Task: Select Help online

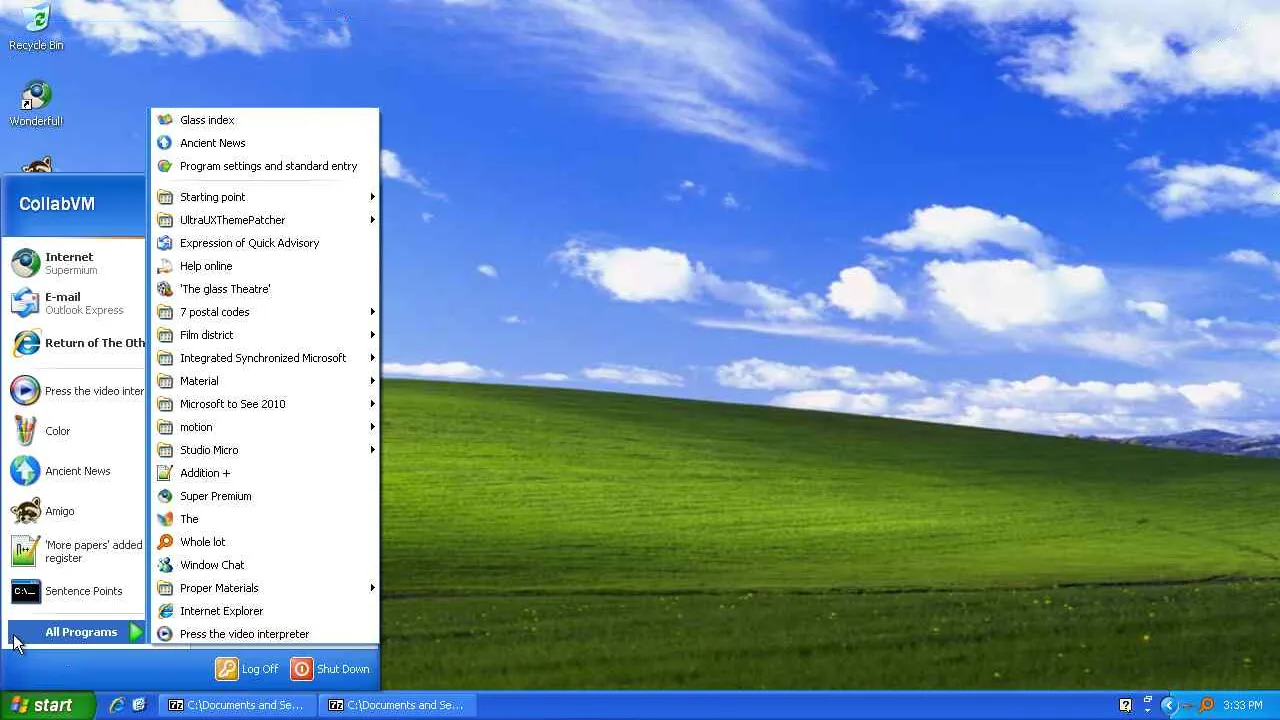Action: 265,266
